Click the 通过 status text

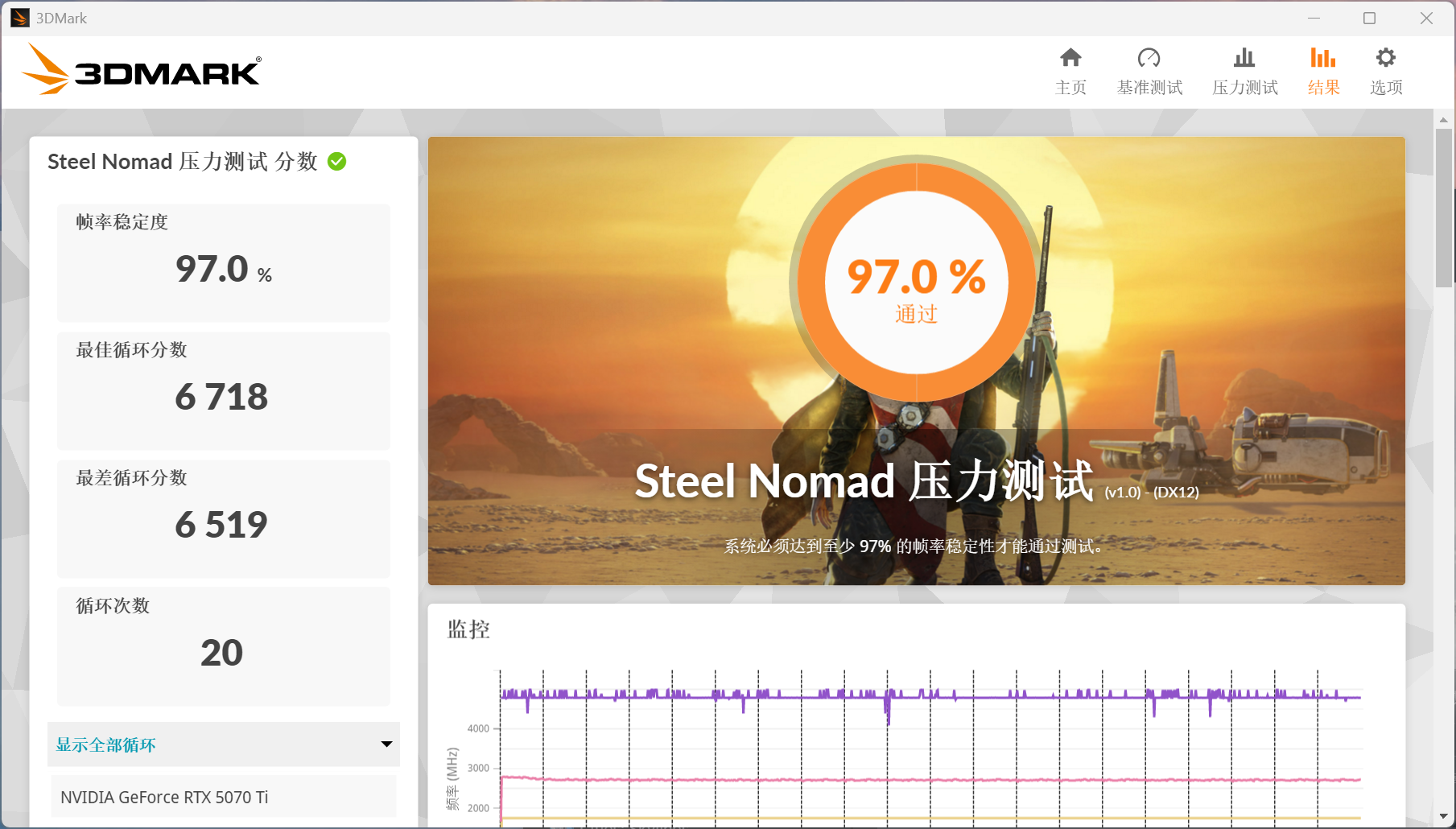click(x=916, y=314)
